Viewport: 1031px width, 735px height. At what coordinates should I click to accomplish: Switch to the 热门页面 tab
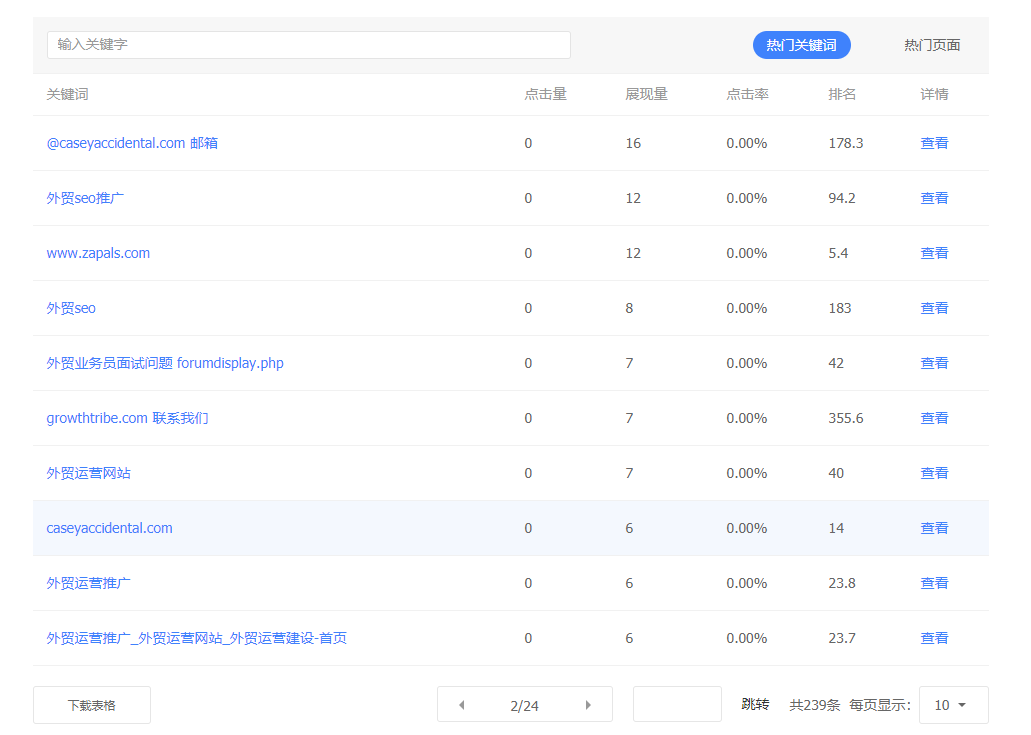point(932,45)
